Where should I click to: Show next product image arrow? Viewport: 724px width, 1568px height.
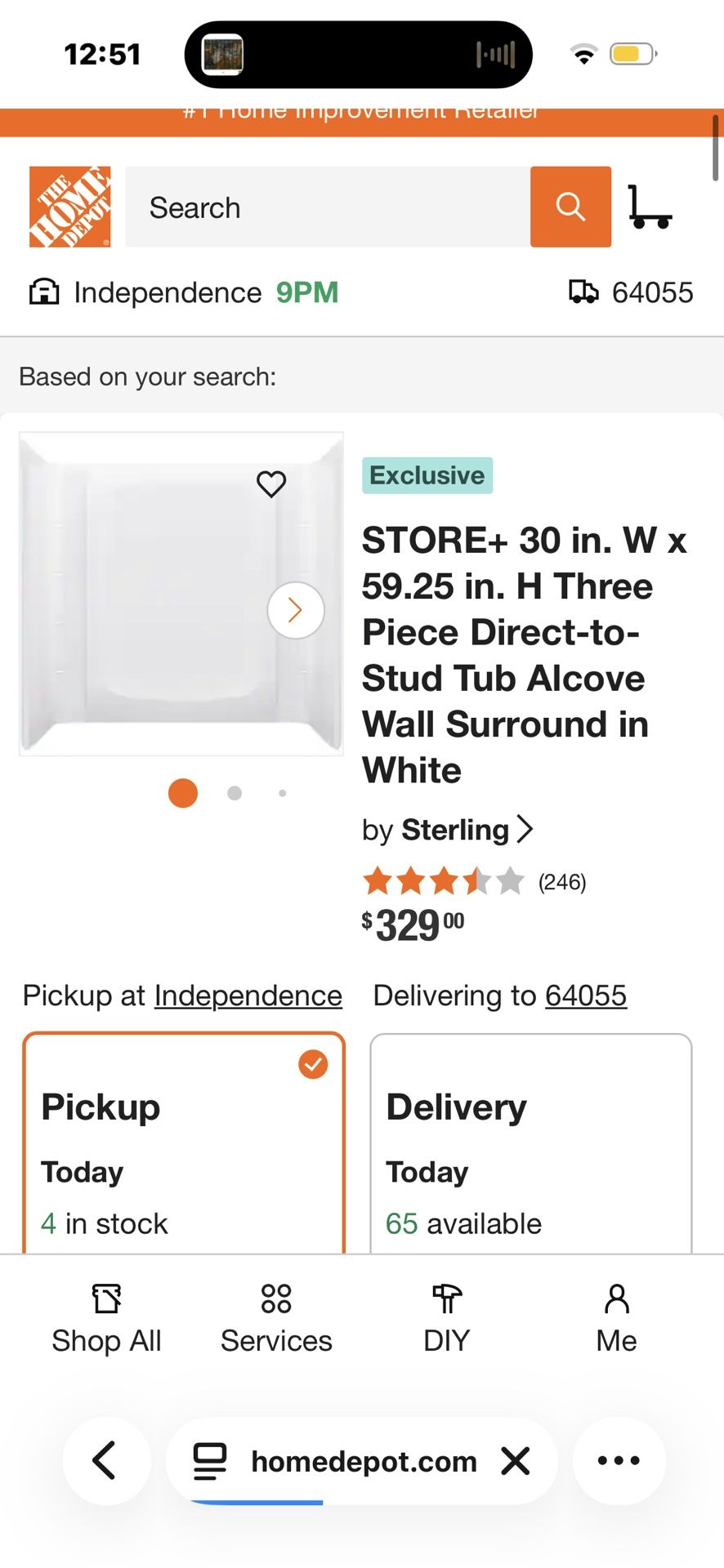tap(296, 610)
